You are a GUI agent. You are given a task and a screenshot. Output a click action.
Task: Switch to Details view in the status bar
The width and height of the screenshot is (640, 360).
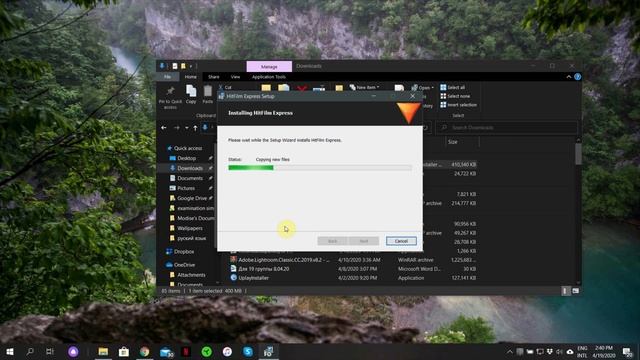tap(565, 291)
